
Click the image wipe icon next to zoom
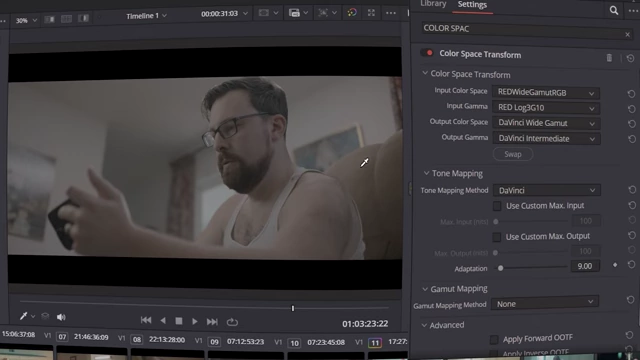pos(49,19)
